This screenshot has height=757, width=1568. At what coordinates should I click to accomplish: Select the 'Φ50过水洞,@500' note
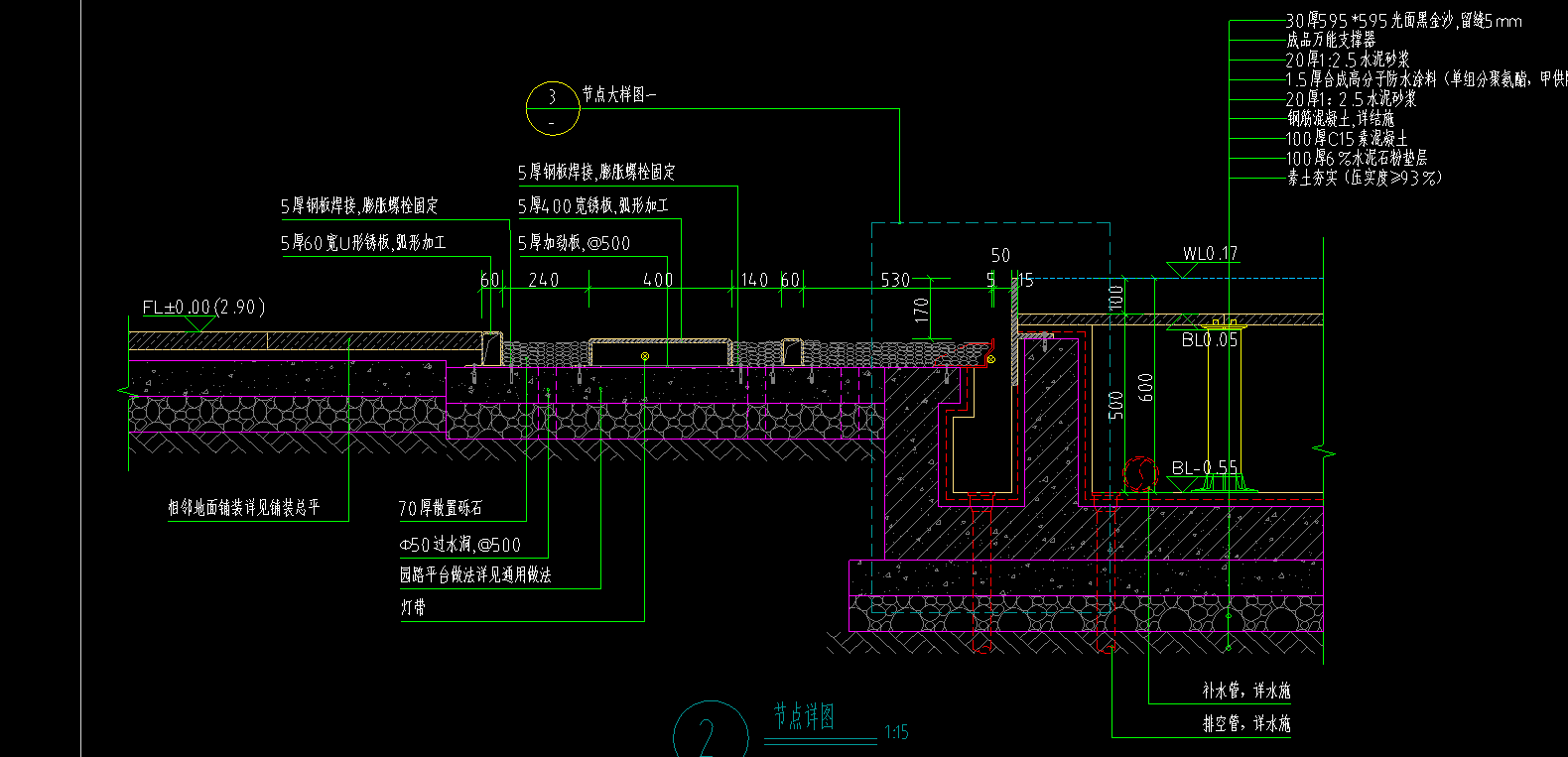[459, 545]
